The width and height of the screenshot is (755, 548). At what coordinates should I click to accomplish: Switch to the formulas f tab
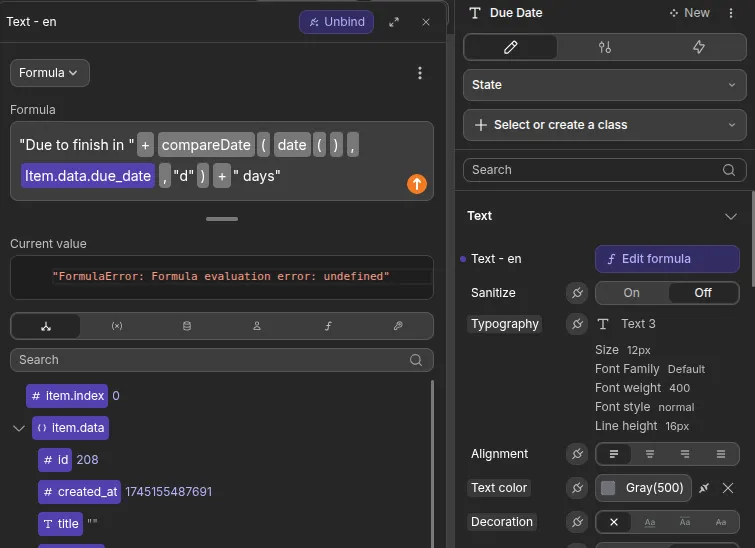click(328, 326)
